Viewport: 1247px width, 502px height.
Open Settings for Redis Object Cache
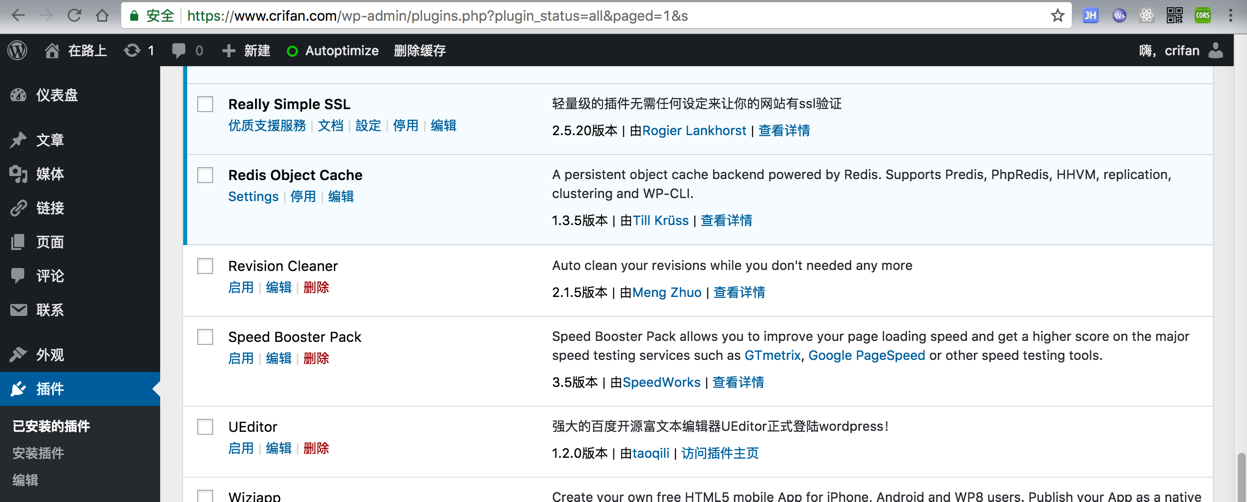(253, 197)
